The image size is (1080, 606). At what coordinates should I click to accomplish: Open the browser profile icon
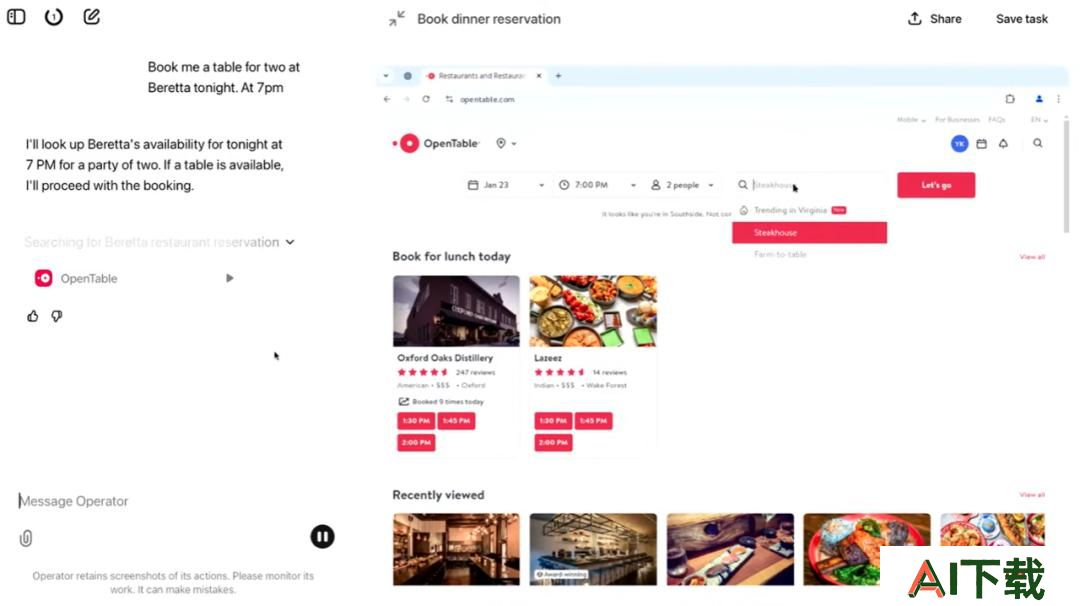[1039, 99]
